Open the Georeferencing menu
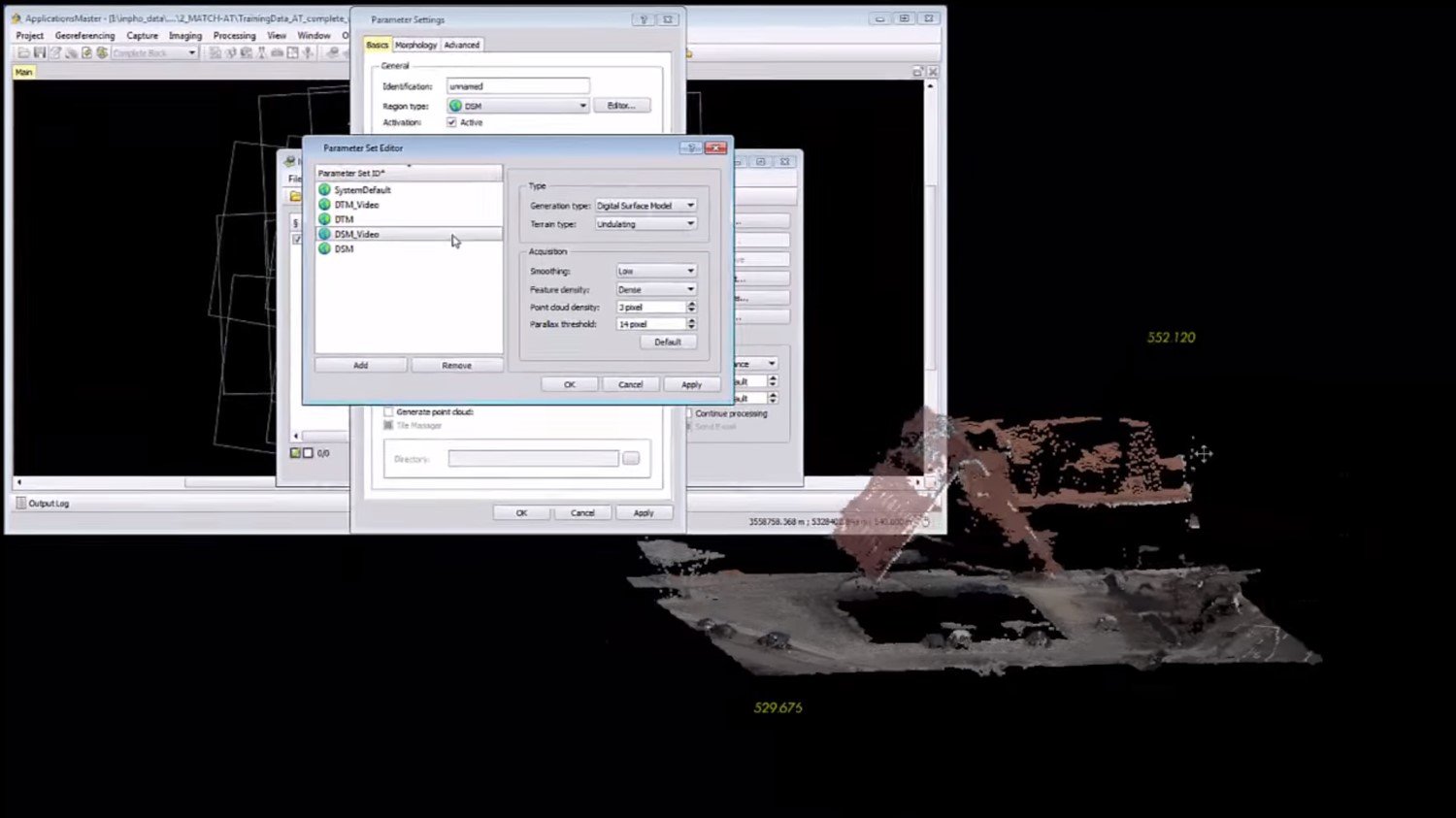 coord(84,36)
